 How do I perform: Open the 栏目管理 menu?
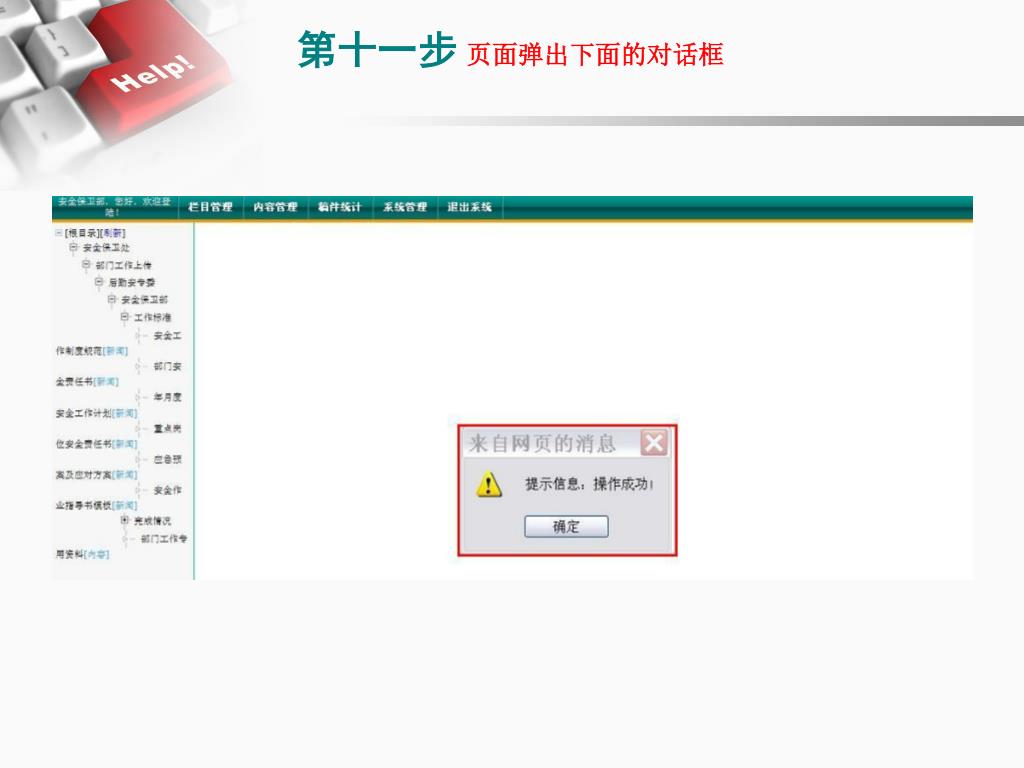[x=210, y=207]
